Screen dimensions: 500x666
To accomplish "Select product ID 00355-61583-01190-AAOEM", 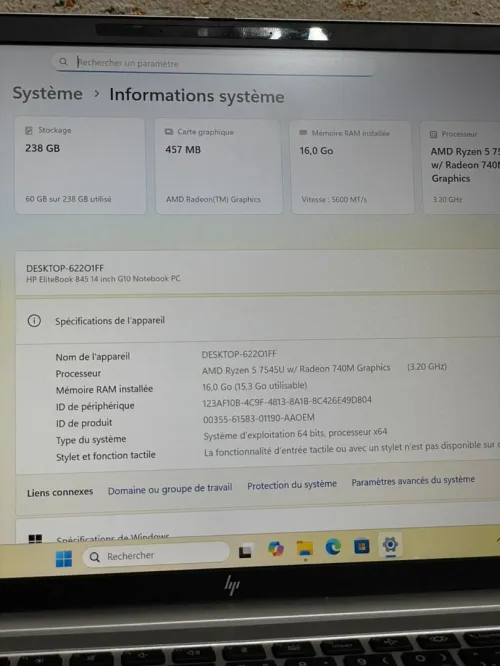I will point(259,419).
